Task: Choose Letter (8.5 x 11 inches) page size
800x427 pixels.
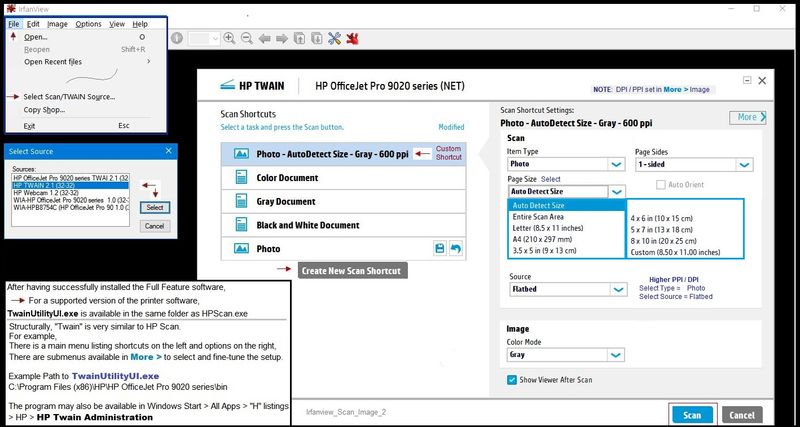Action: point(566,228)
